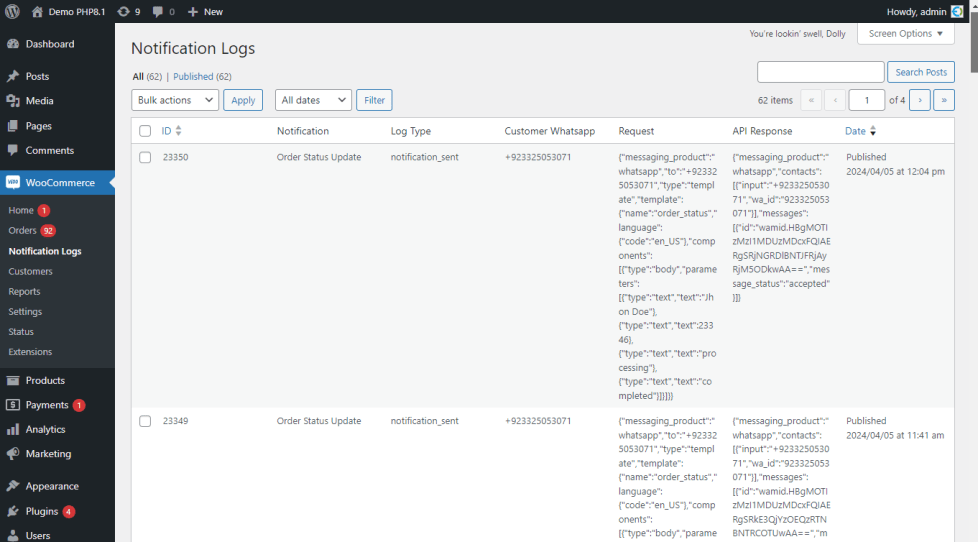Open the Orders submenu item
Screen dimensions: 978x542
22,231
